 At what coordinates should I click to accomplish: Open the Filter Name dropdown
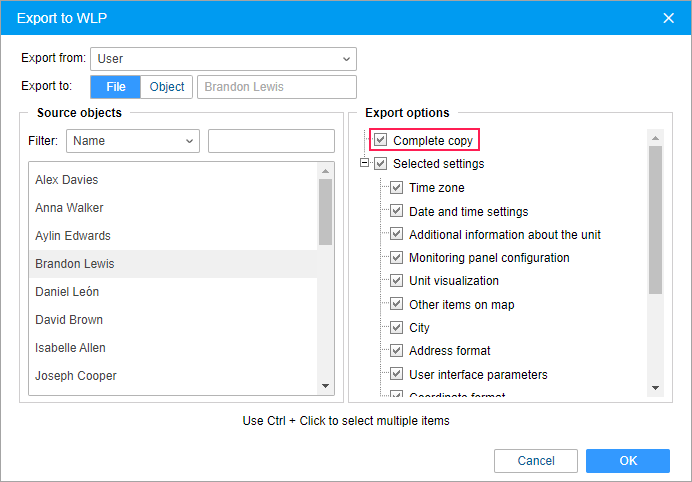[133, 141]
